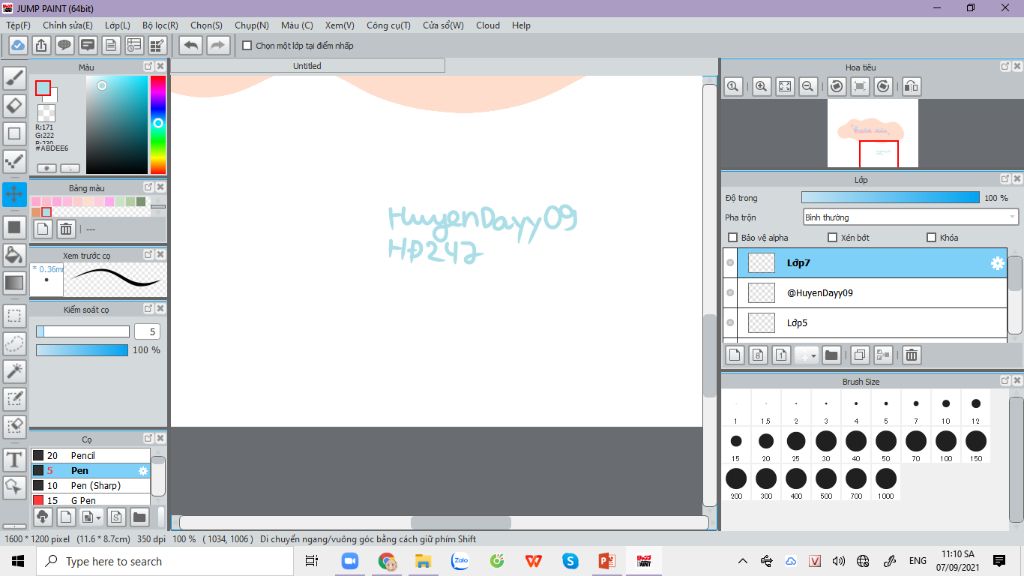Click the Zoom Out navigator icon
This screenshot has width=1024, height=576.
[808, 86]
